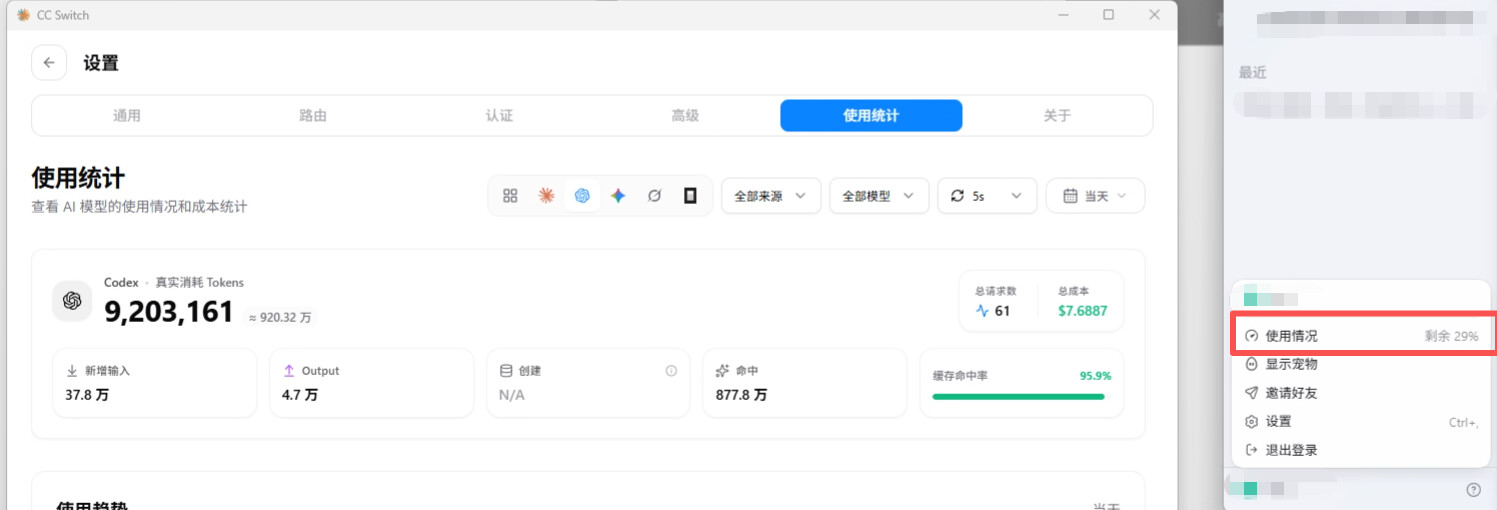
Task: Open the 全部模型 dropdown
Action: [x=879, y=196]
